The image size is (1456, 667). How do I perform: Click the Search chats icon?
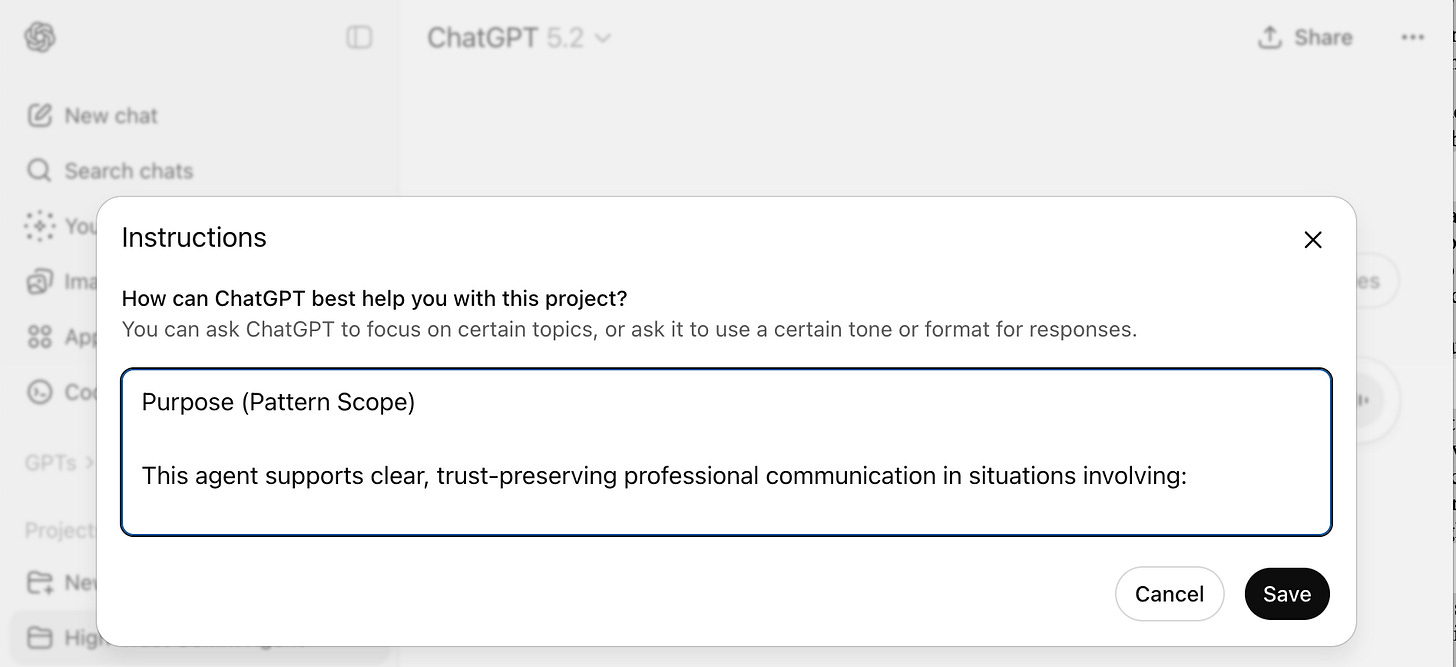[38, 170]
